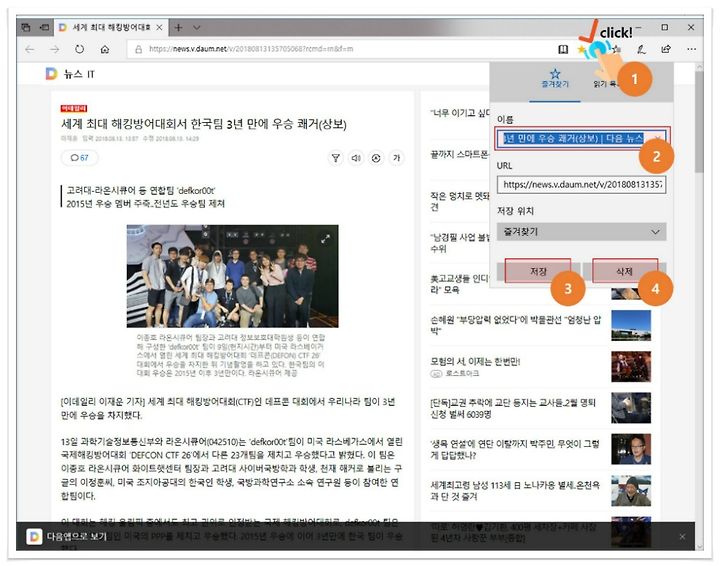Click the 로스트아크 ad thumbnail image

click(631, 366)
